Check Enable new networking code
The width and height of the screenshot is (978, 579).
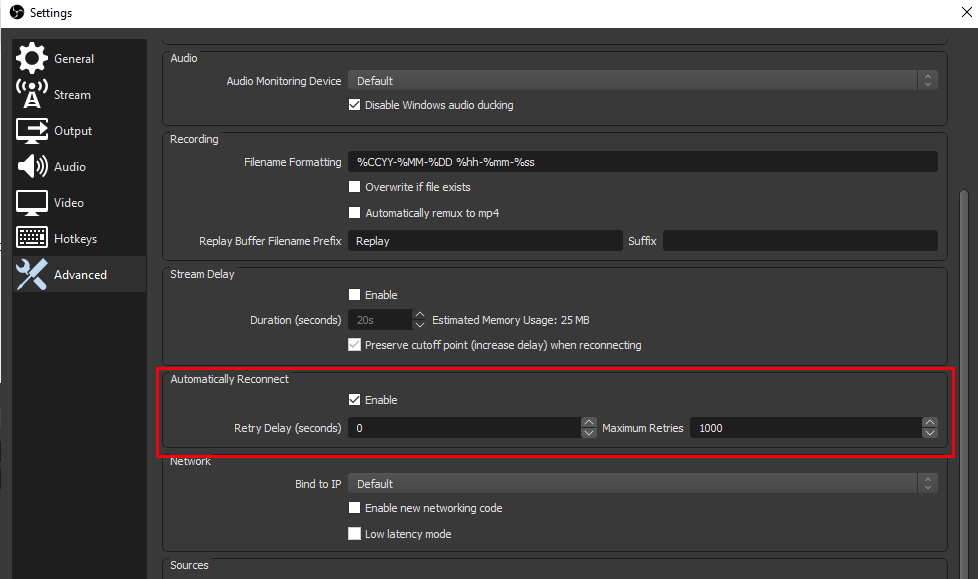tap(354, 508)
